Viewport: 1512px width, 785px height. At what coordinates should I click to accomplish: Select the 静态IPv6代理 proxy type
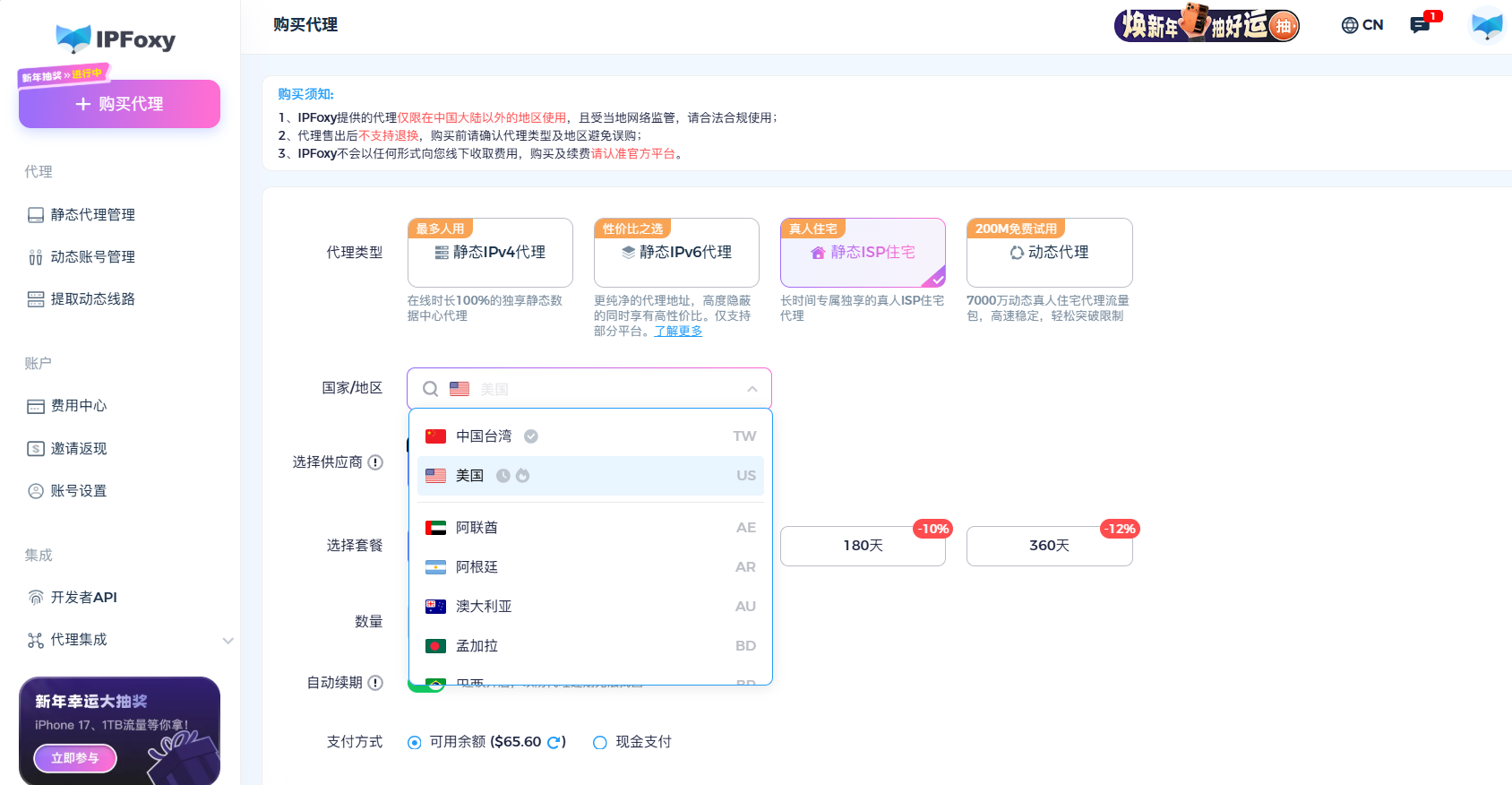(676, 253)
